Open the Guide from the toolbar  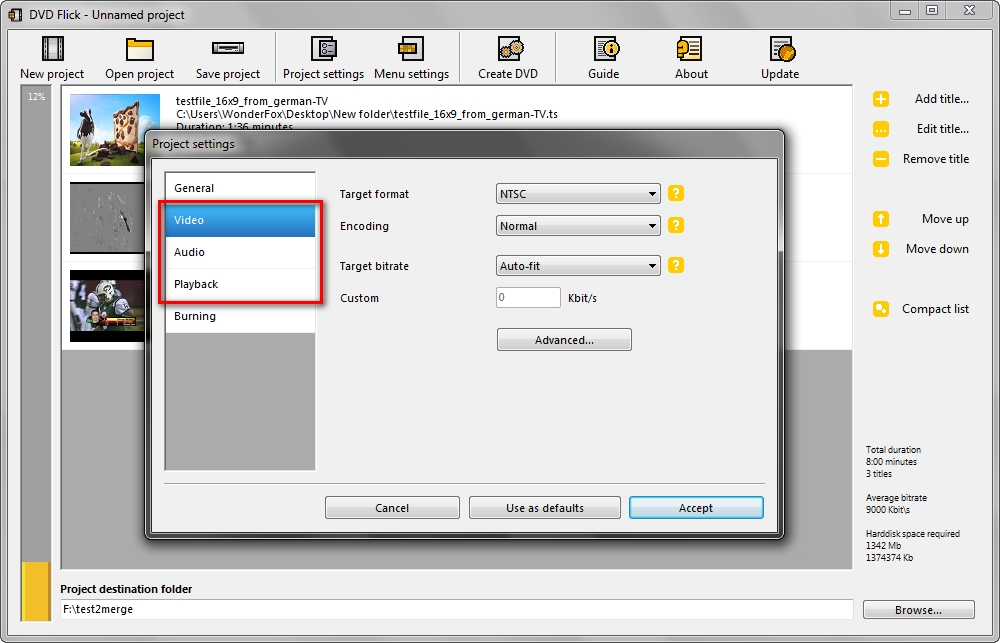[x=606, y=49]
